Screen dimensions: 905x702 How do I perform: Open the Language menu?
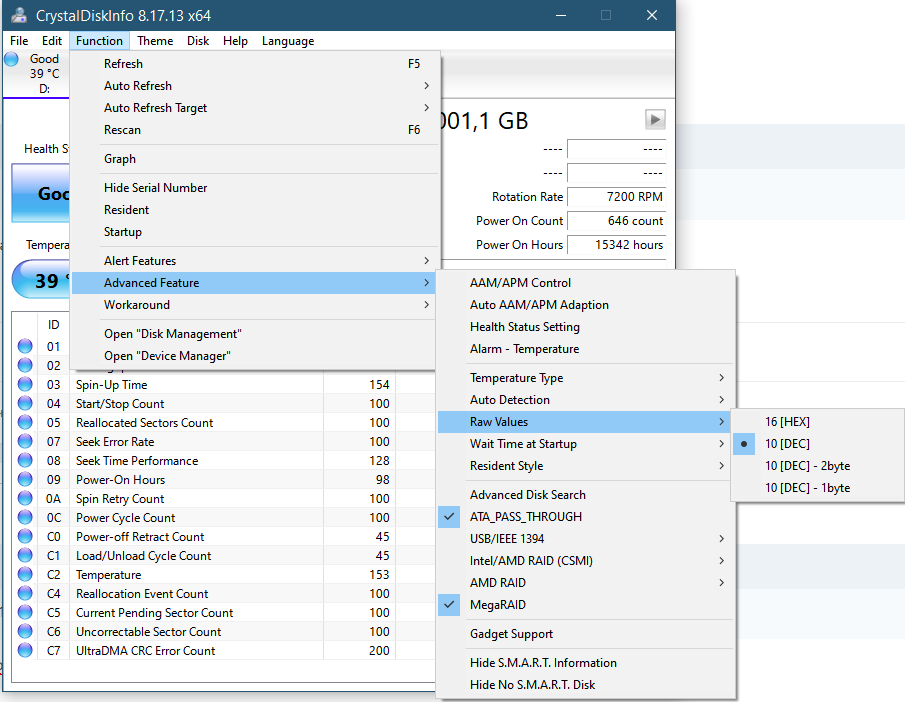(288, 41)
